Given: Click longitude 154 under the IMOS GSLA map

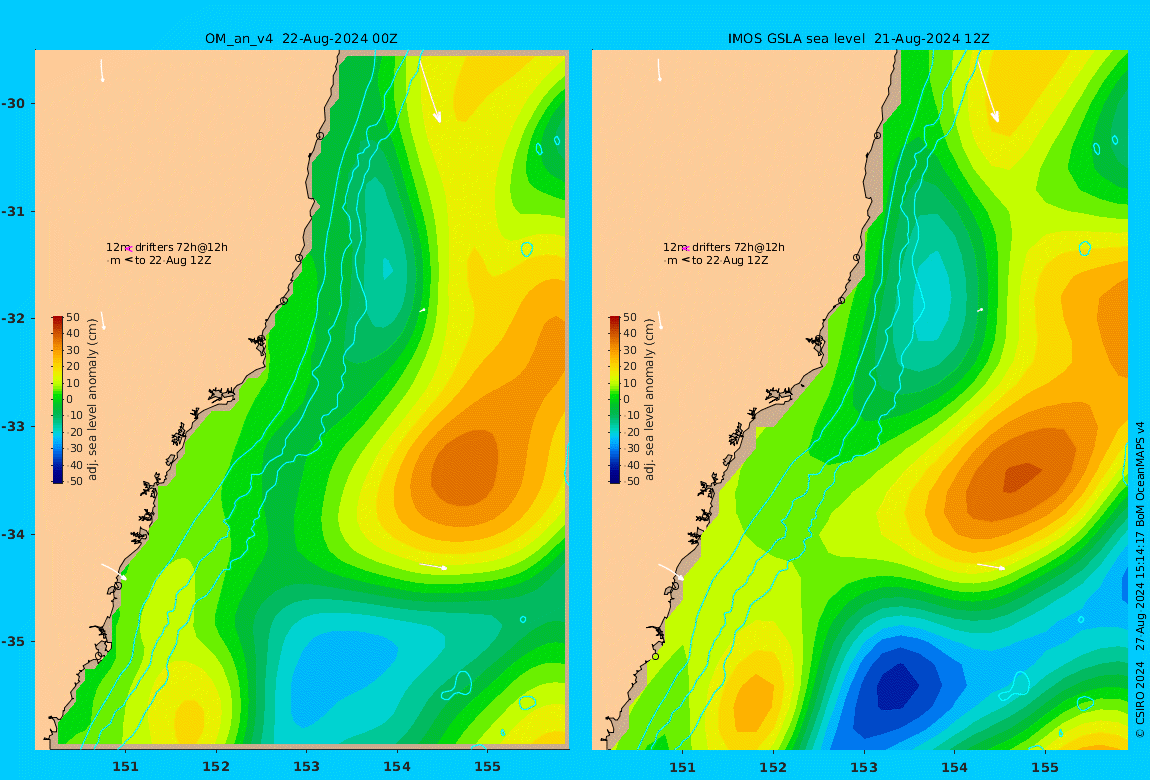Looking at the screenshot, I should pyautogui.click(x=954, y=767).
